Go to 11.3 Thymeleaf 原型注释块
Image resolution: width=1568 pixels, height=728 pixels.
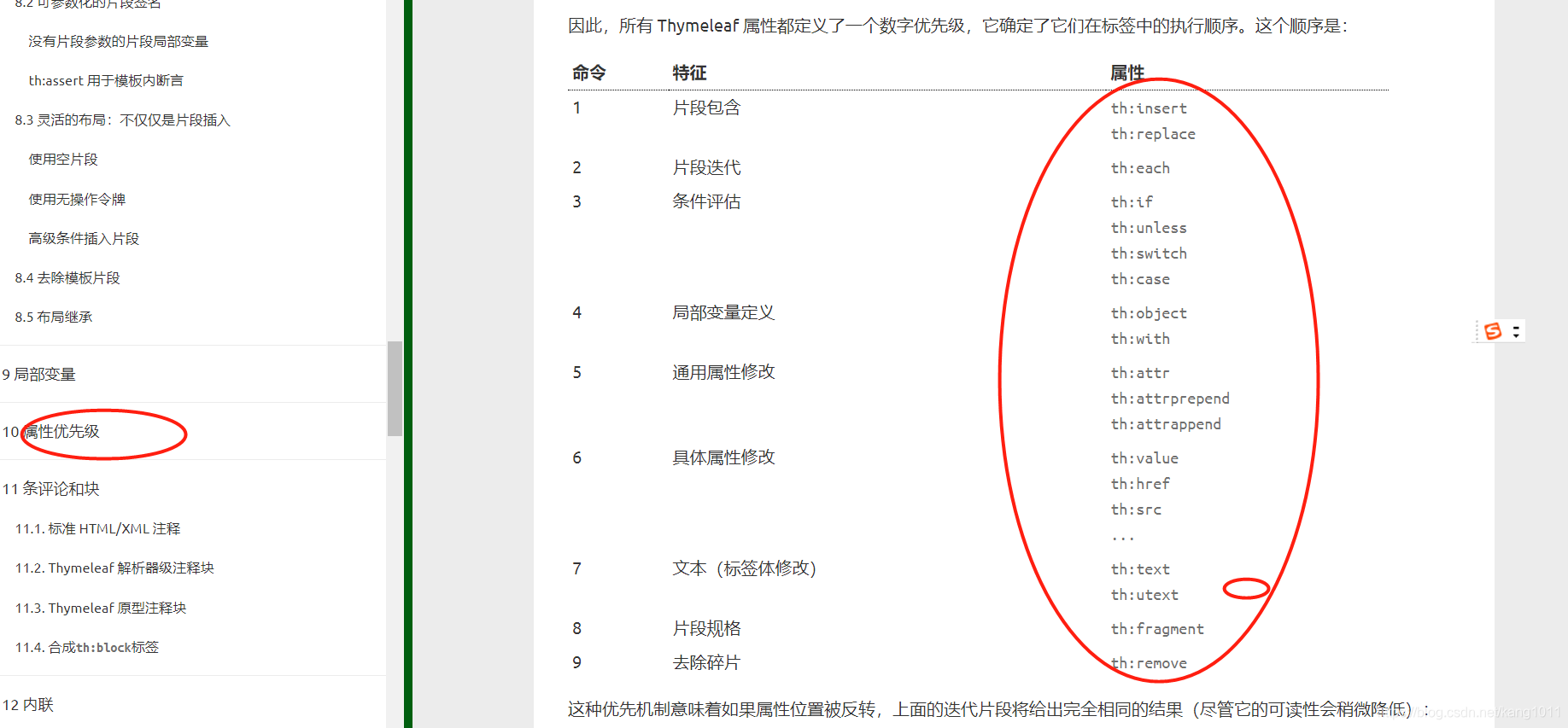pos(101,608)
